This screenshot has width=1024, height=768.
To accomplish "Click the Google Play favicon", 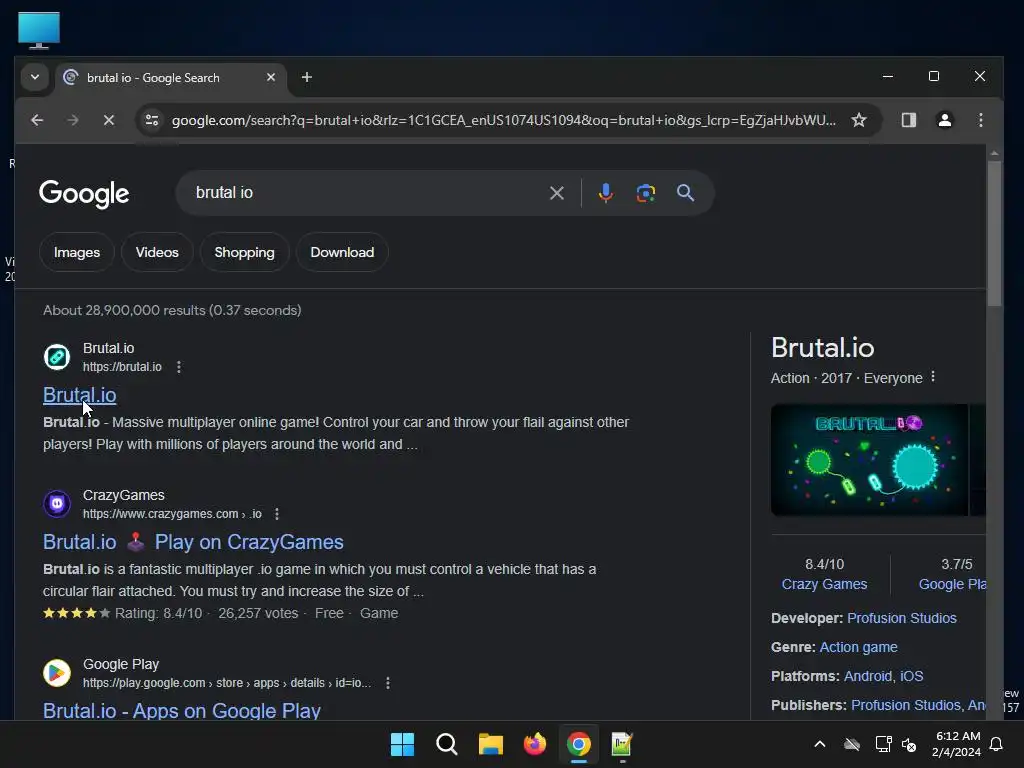I will pyautogui.click(x=57, y=673).
